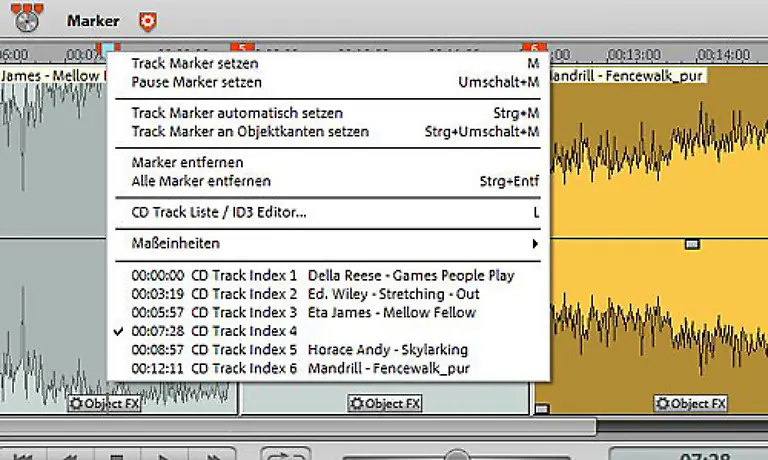
Task: Choose Alle Marker entfernen
Action: (328, 181)
